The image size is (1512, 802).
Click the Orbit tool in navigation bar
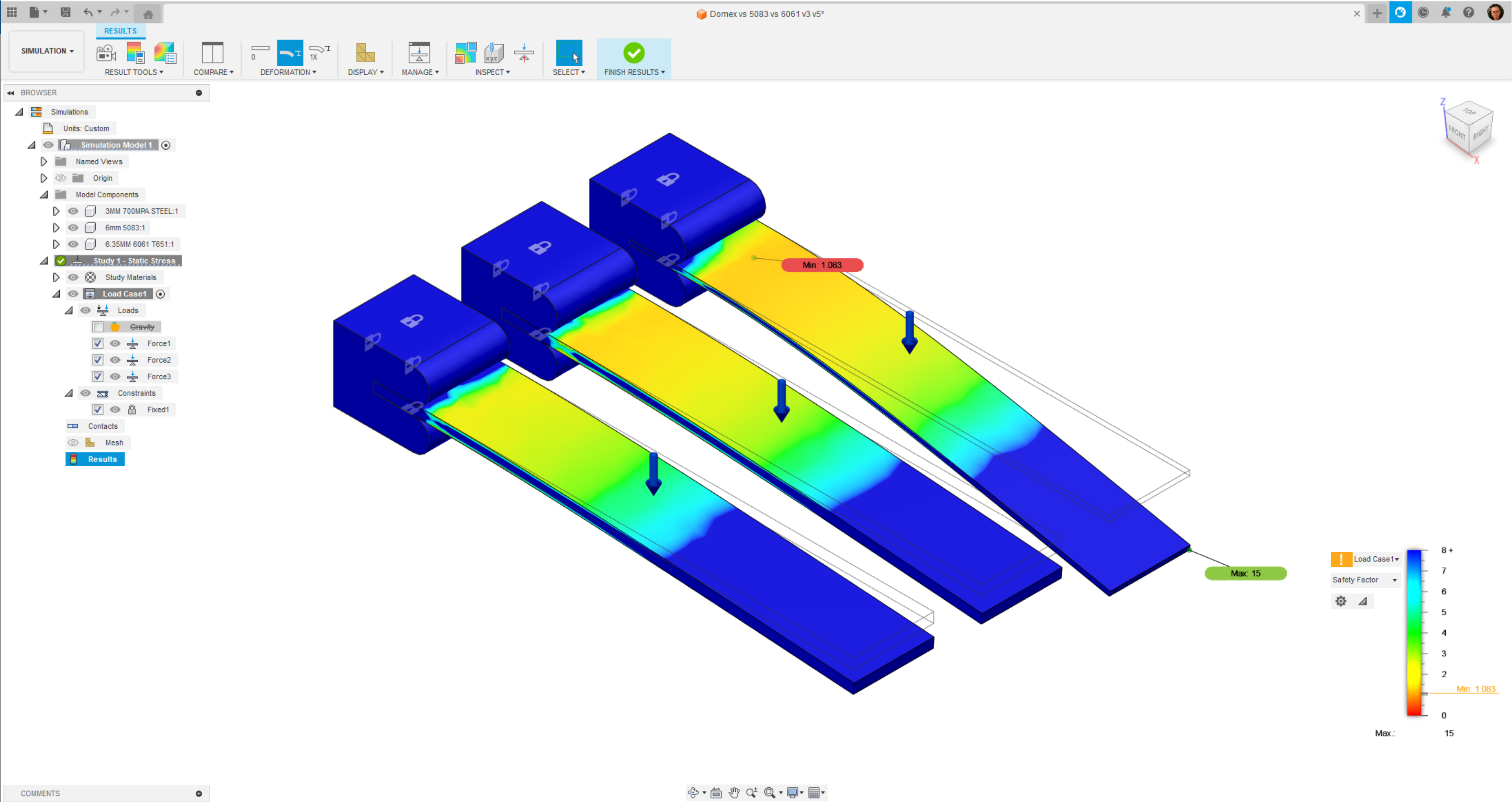(x=693, y=793)
